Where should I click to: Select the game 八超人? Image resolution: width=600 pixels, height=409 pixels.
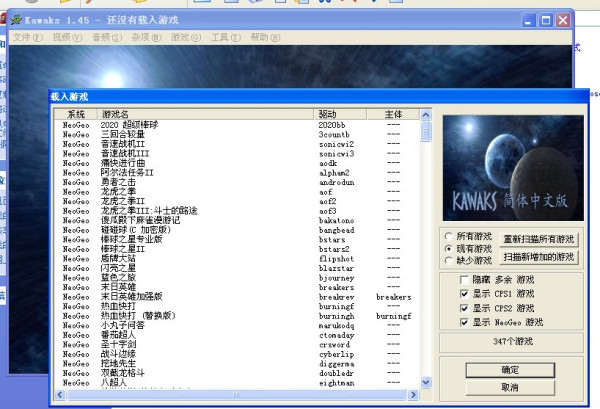[114, 383]
